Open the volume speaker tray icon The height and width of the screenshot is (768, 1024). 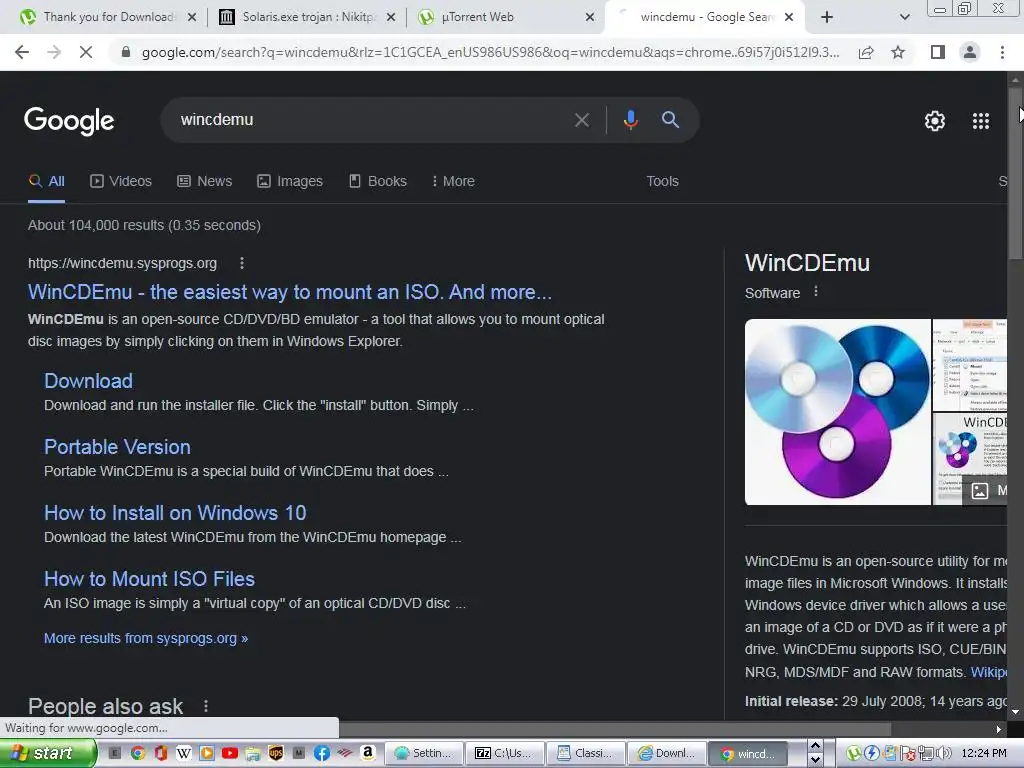tap(946, 753)
